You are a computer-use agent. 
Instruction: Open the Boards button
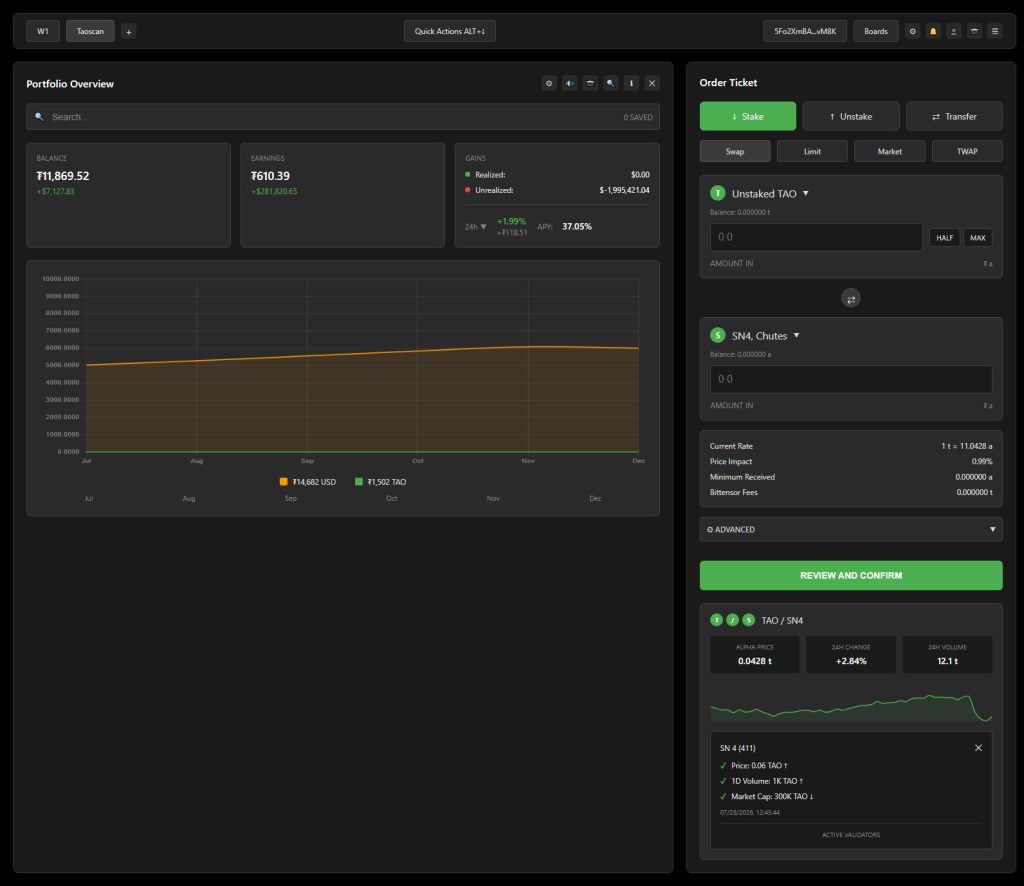(x=876, y=31)
